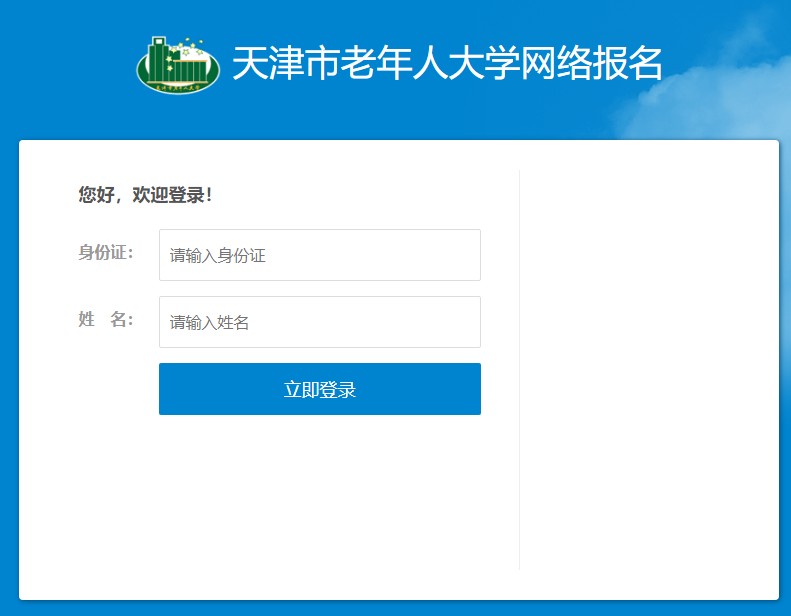This screenshot has height=616, width=791.
Task: Click the 立即登录 login button
Action: point(320,389)
